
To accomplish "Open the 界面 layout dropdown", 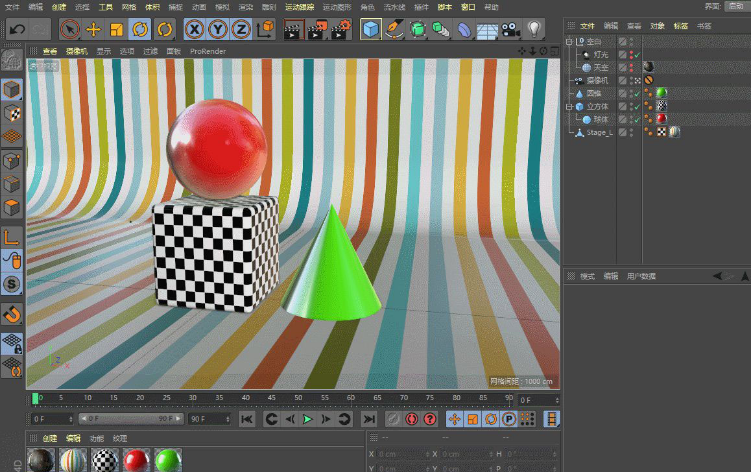I will (x=735, y=6).
